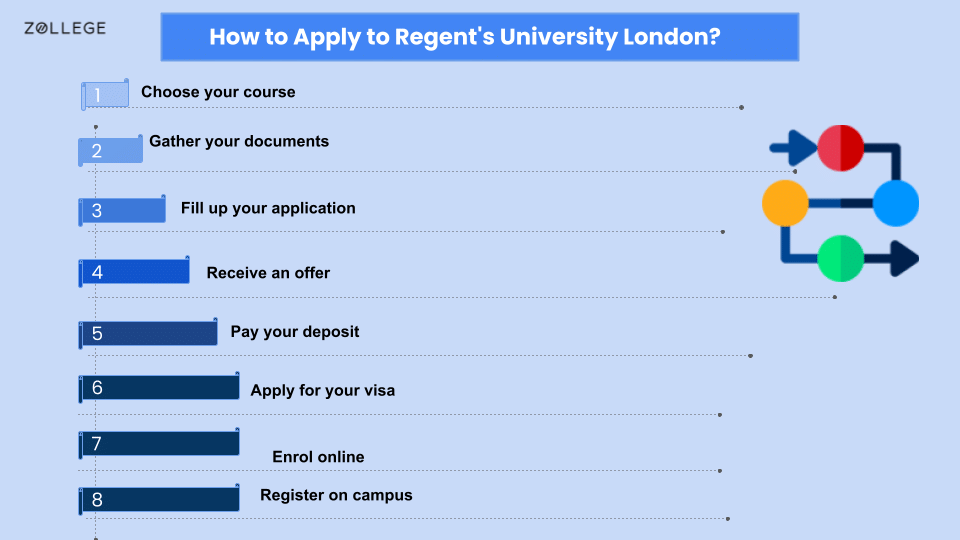Click the dark arrow head pointing right
The width and height of the screenshot is (960, 540).
pos(904,258)
